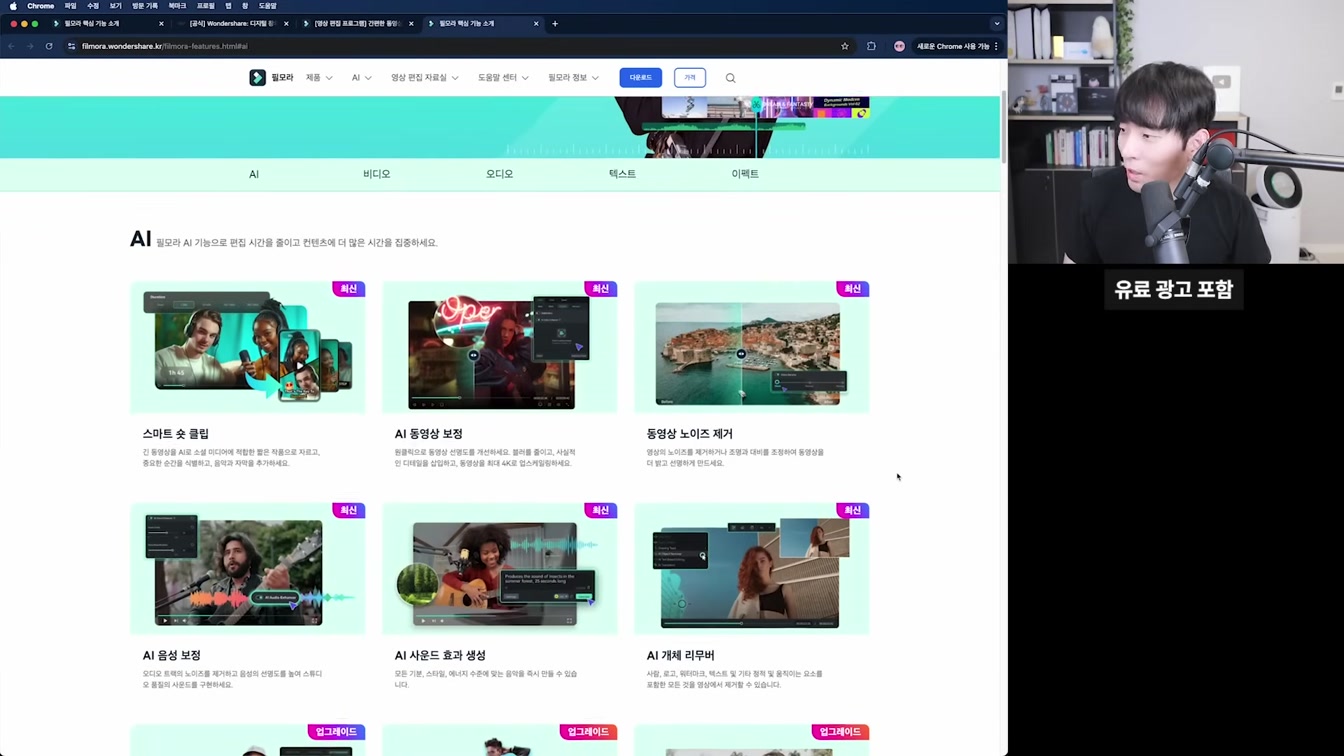Click the 가격 button
The image size is (1344, 756).
(x=690, y=77)
